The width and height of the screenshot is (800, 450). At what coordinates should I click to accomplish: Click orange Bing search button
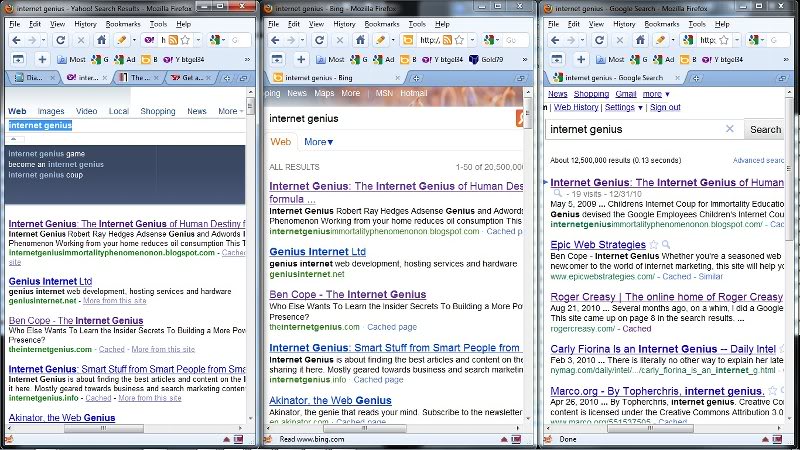[519, 118]
